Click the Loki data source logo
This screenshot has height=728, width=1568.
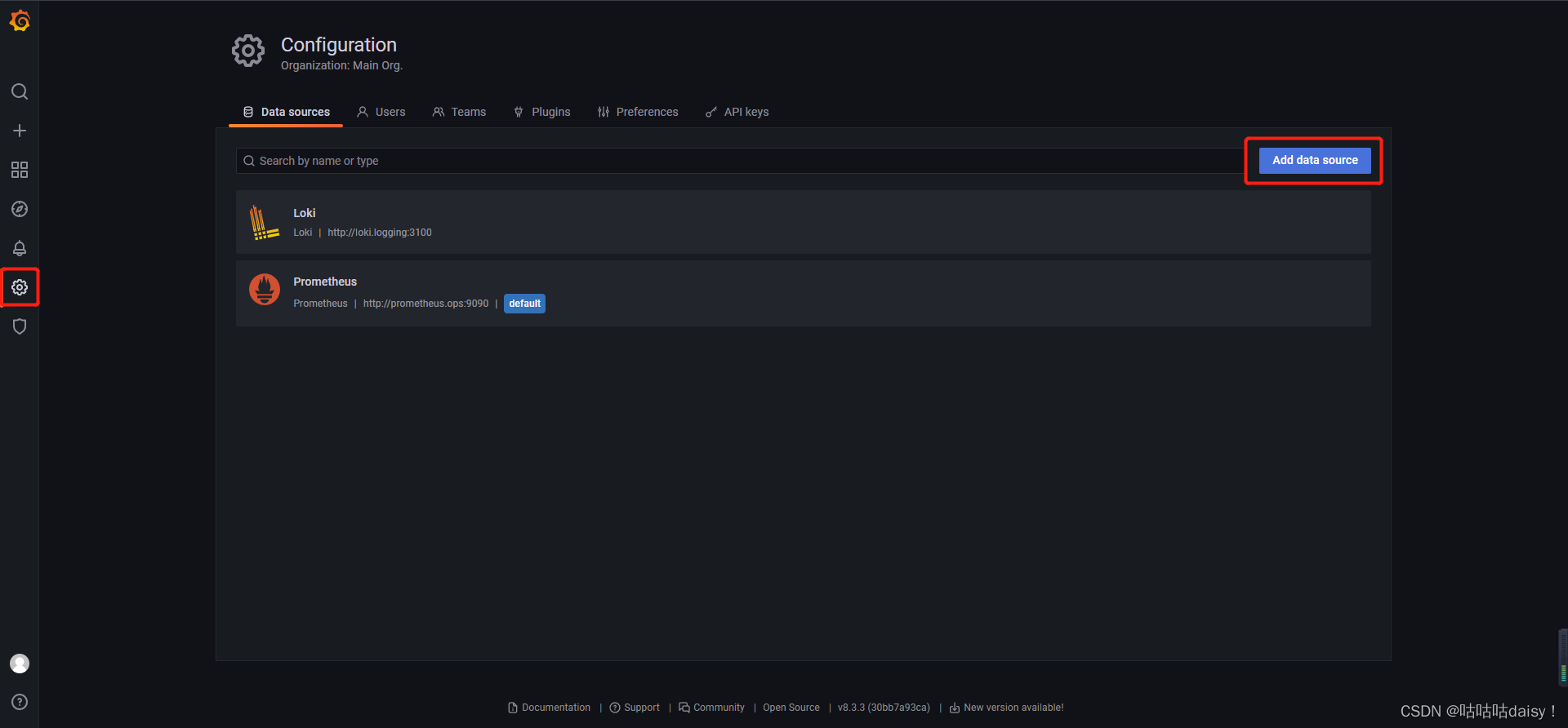[264, 222]
